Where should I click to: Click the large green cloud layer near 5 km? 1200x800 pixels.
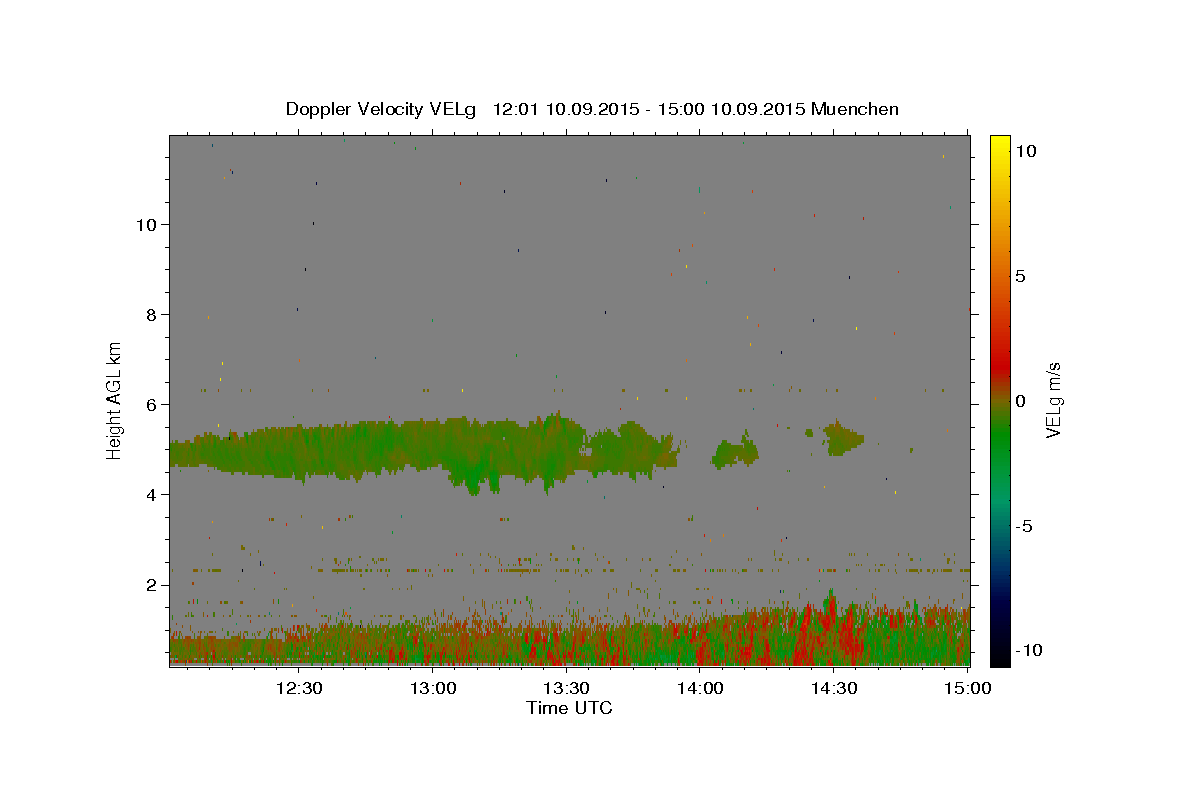pos(425,450)
